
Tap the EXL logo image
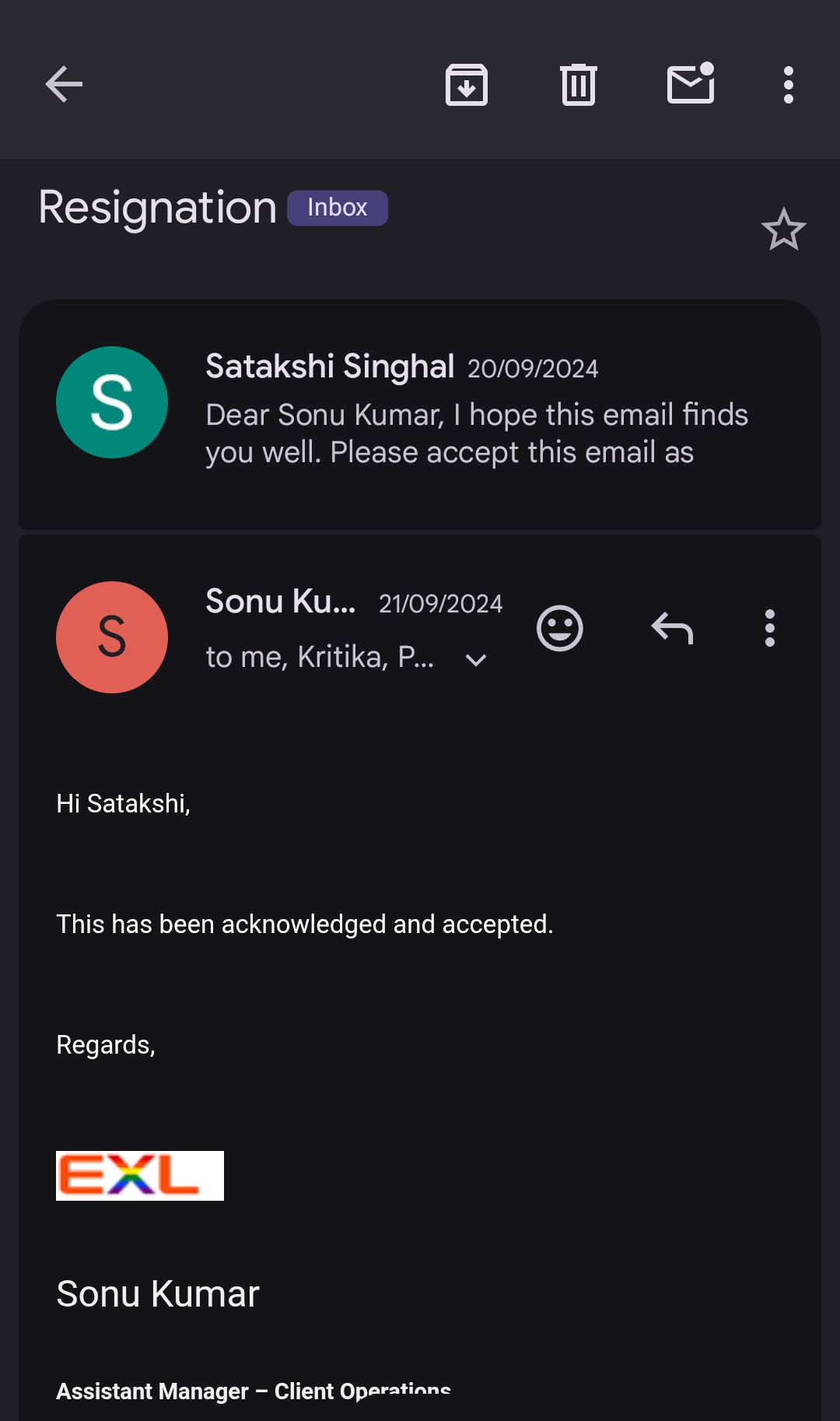point(140,1175)
